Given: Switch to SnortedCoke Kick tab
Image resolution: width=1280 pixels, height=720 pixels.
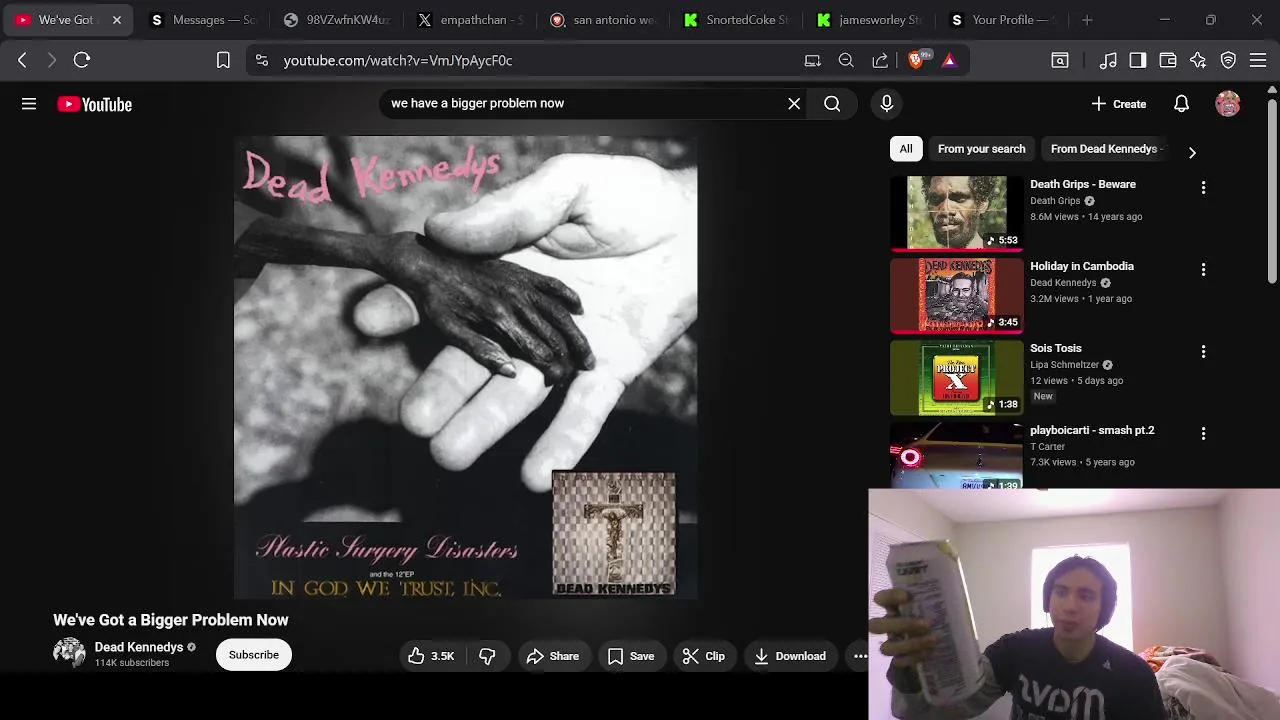Looking at the screenshot, I should [736, 20].
